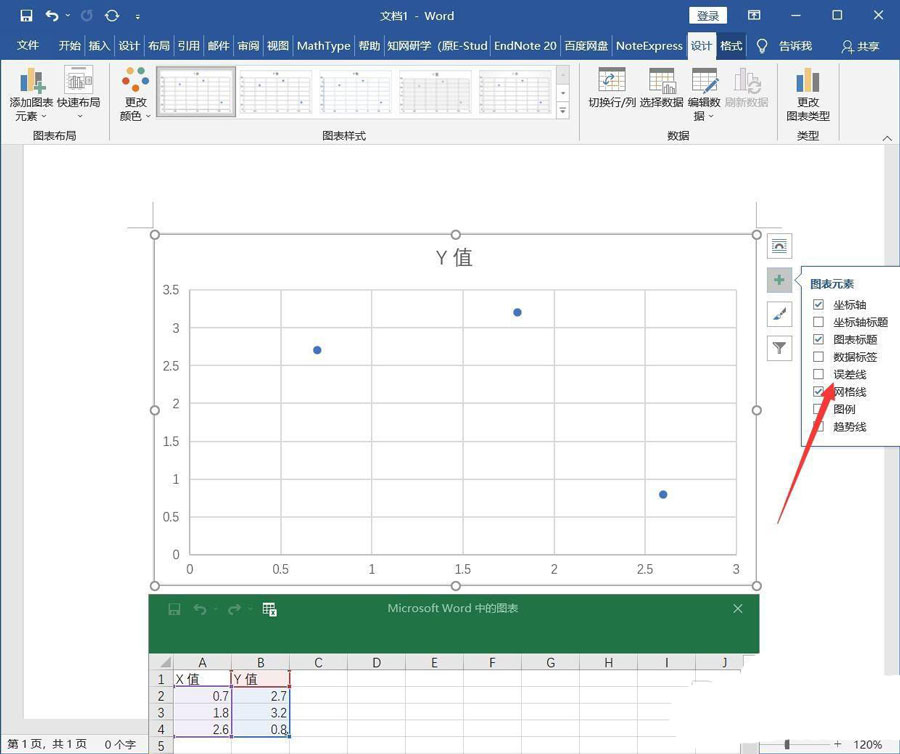Click the Login (登录) button

pos(708,16)
